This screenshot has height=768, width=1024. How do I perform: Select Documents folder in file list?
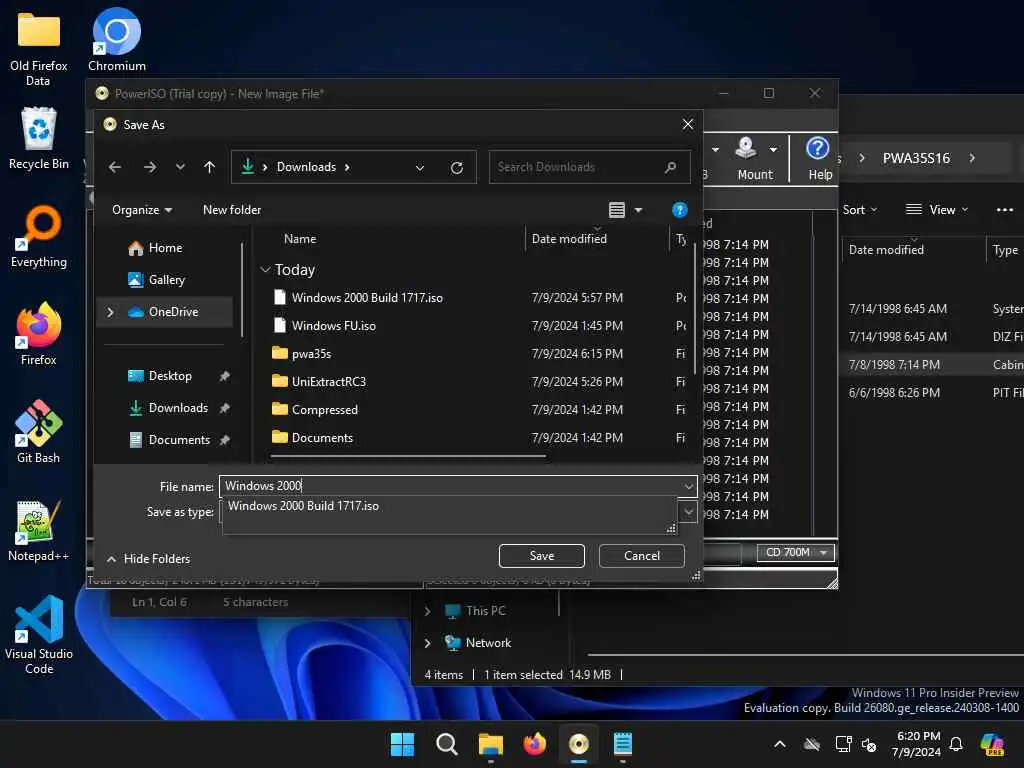click(323, 438)
